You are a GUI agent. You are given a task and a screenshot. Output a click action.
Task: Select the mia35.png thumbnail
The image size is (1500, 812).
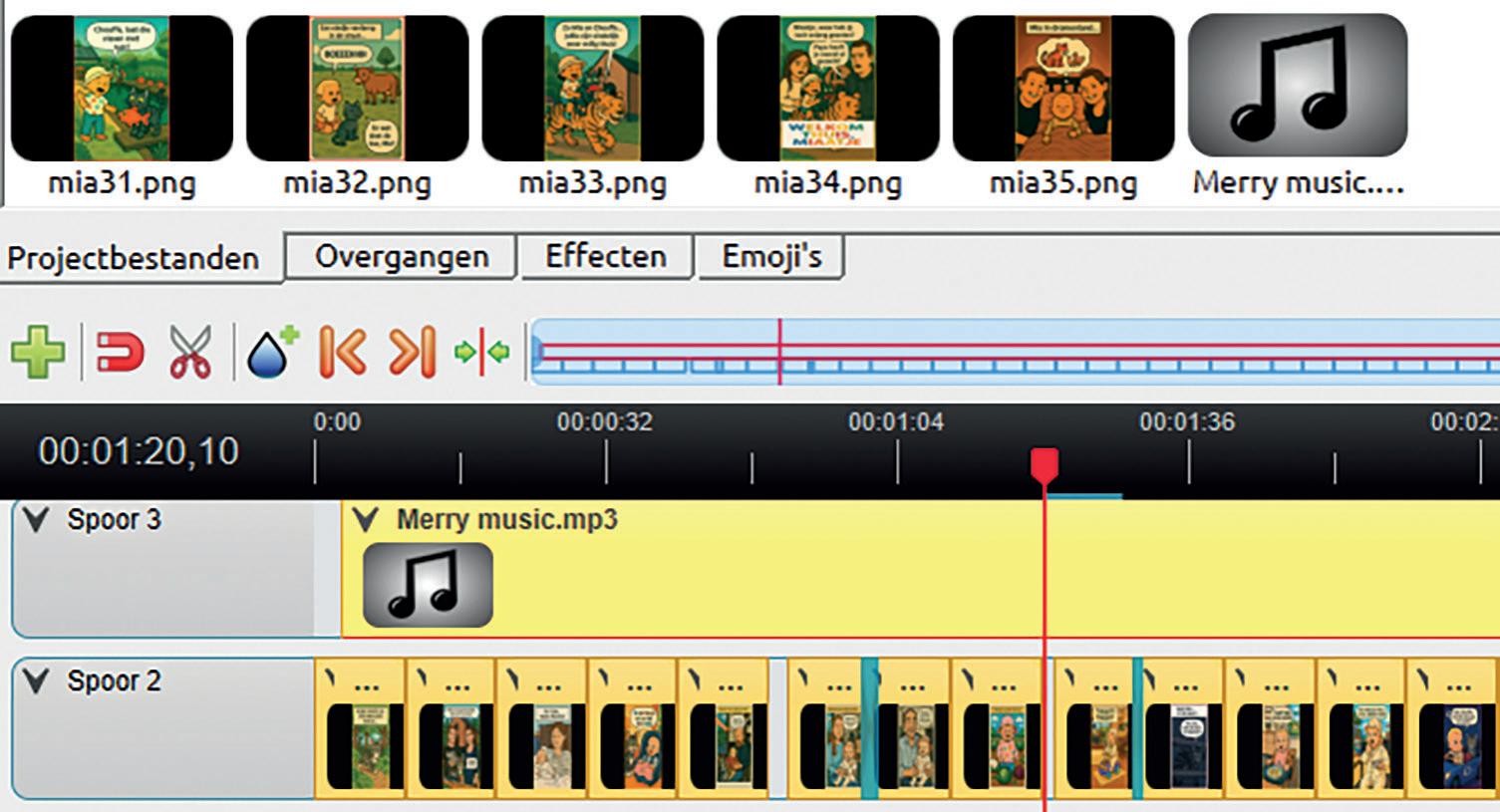point(1063,89)
